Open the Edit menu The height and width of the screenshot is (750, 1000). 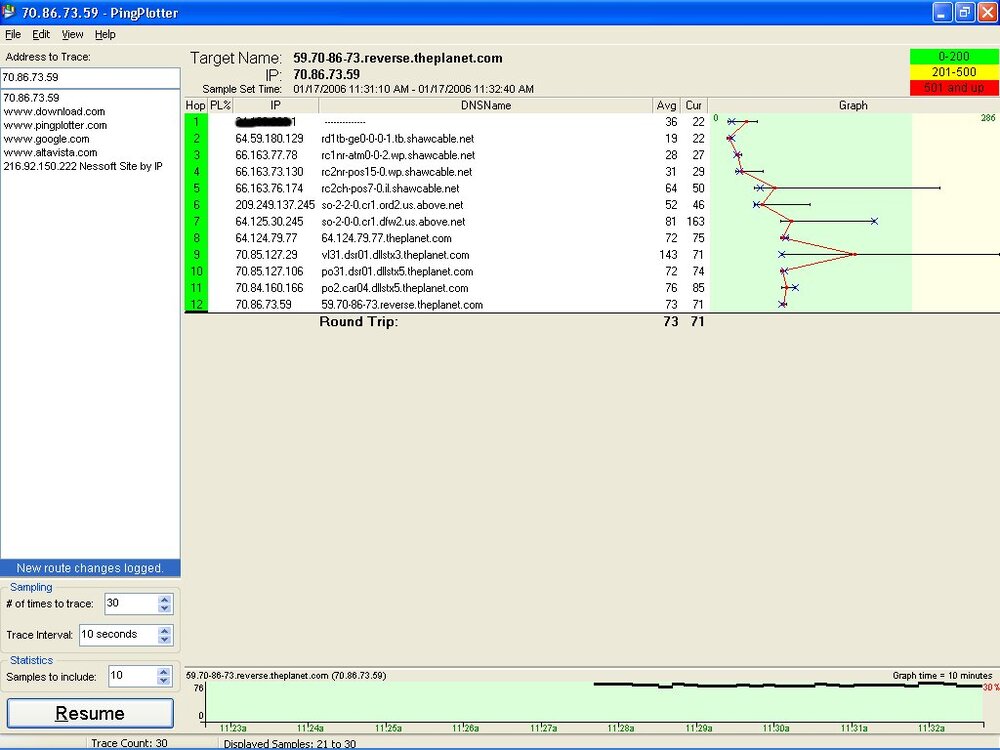click(x=41, y=34)
